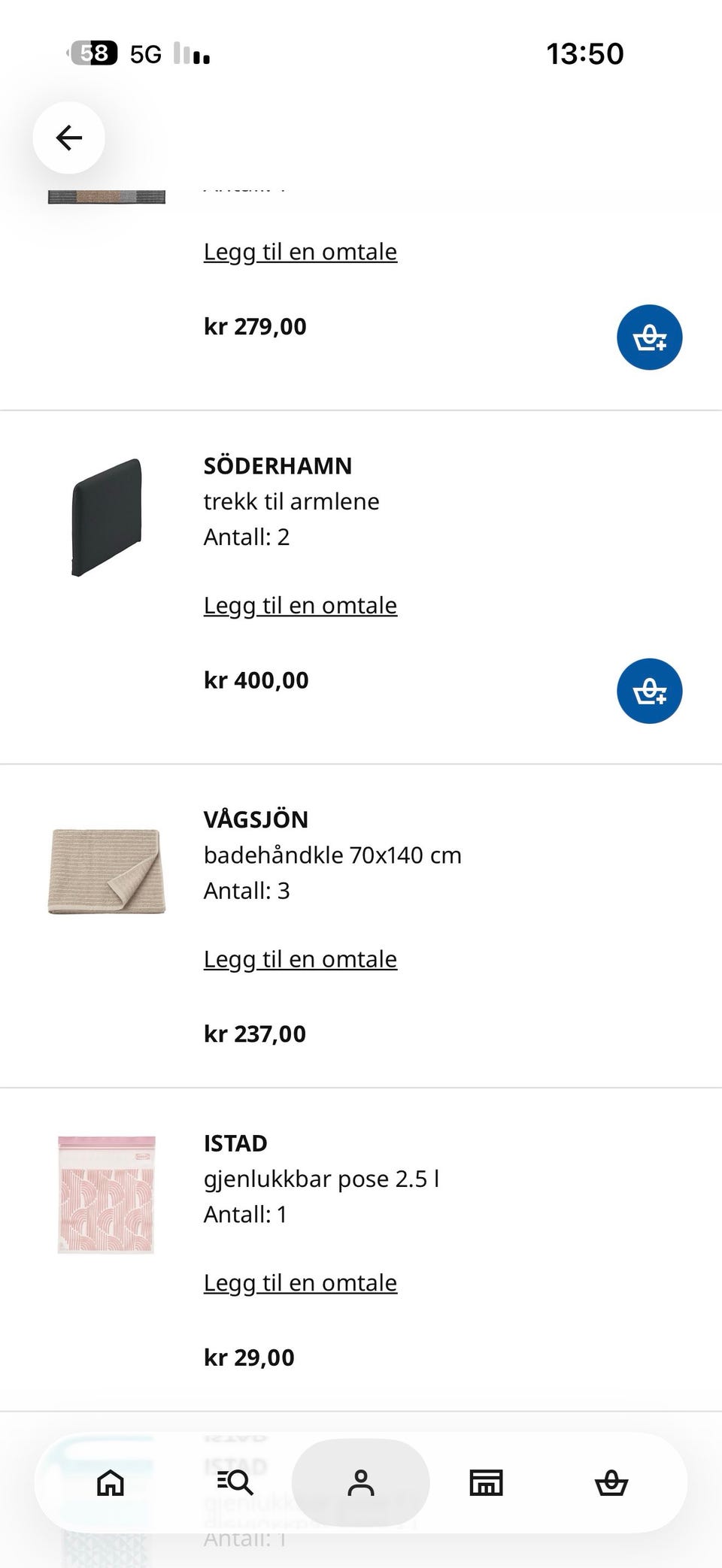The image size is (722, 1568).
Task: Add a review for SÖDERHAMN armrest cover
Action: pos(300,606)
